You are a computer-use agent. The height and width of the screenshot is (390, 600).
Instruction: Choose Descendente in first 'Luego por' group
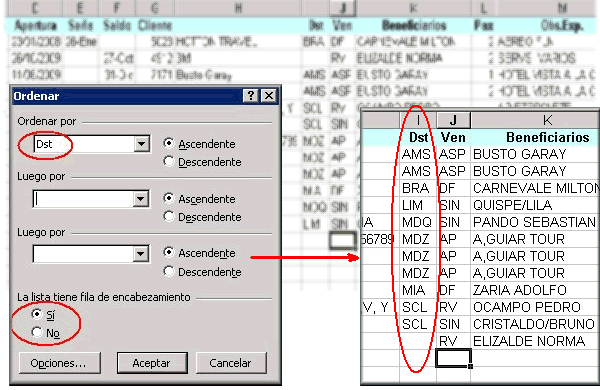[202, 217]
